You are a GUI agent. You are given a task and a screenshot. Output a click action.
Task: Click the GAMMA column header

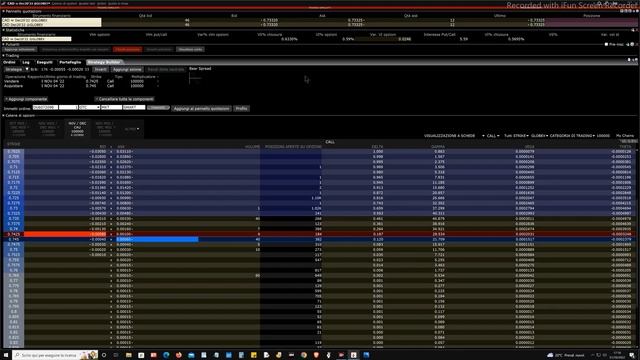point(438,147)
